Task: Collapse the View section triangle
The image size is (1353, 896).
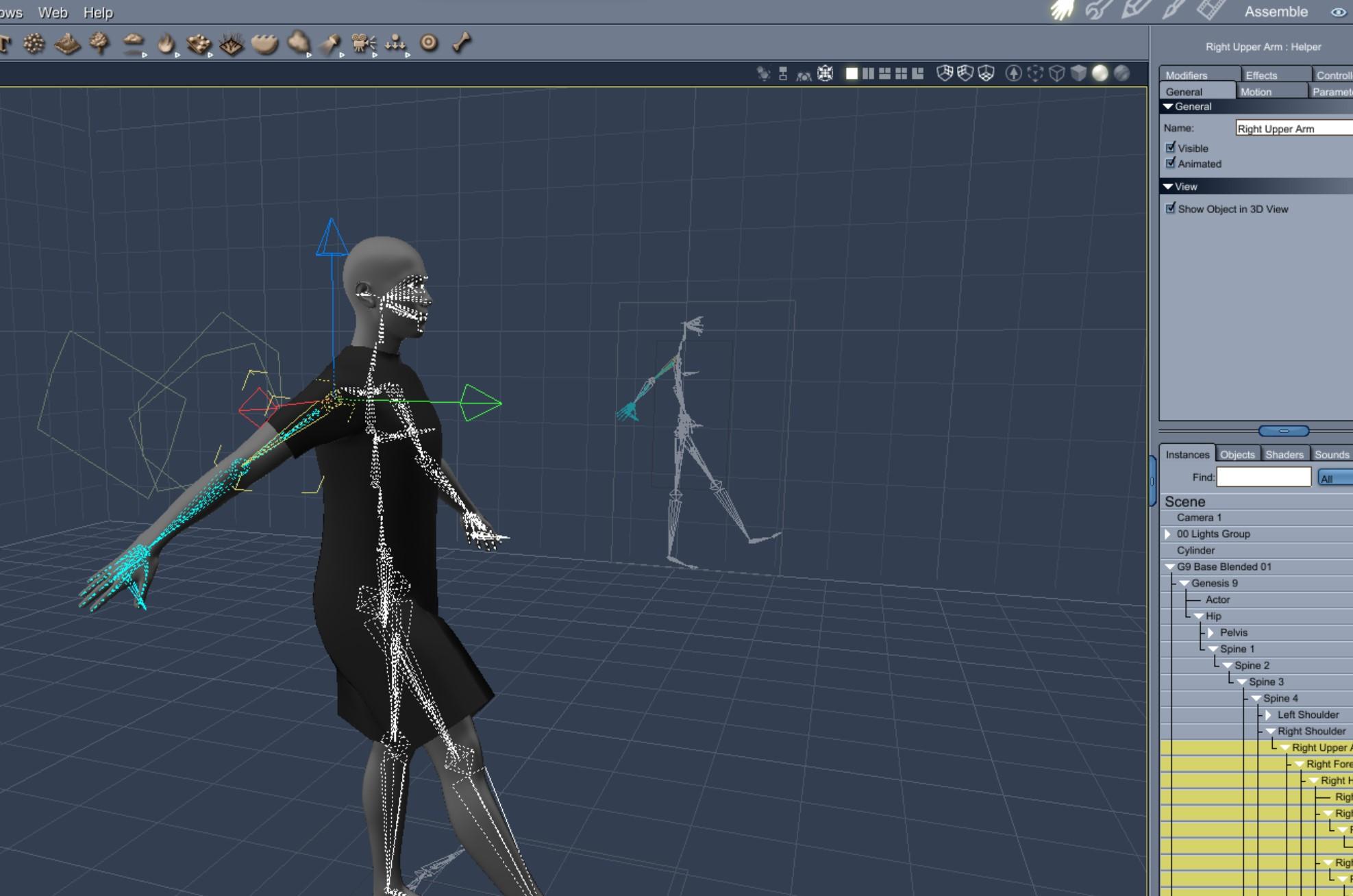Action: 1168,186
